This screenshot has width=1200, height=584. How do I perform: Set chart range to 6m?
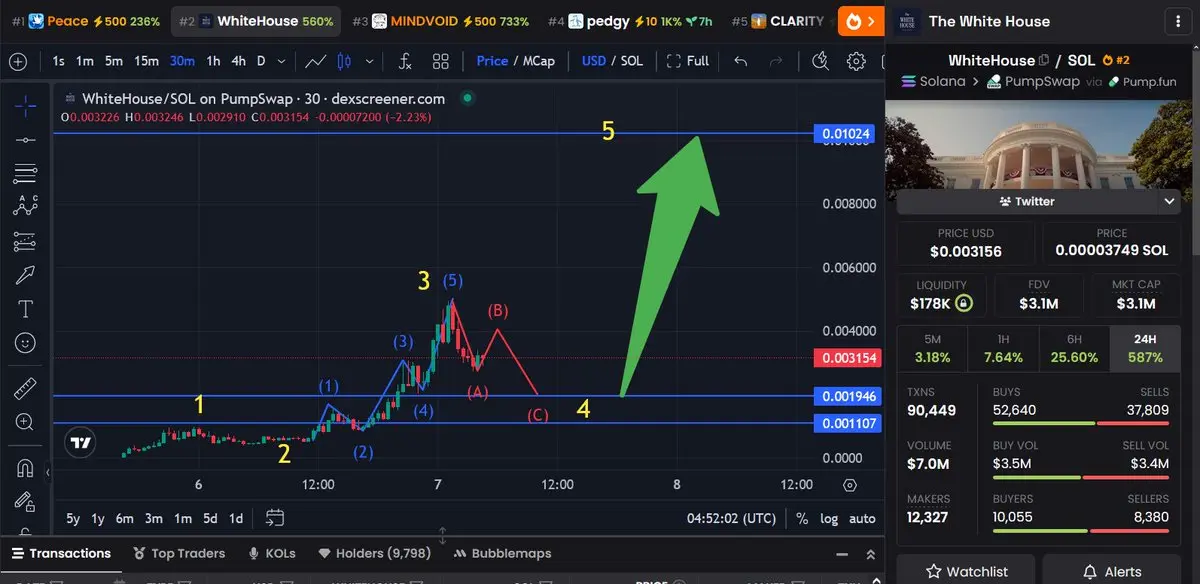tap(125, 518)
